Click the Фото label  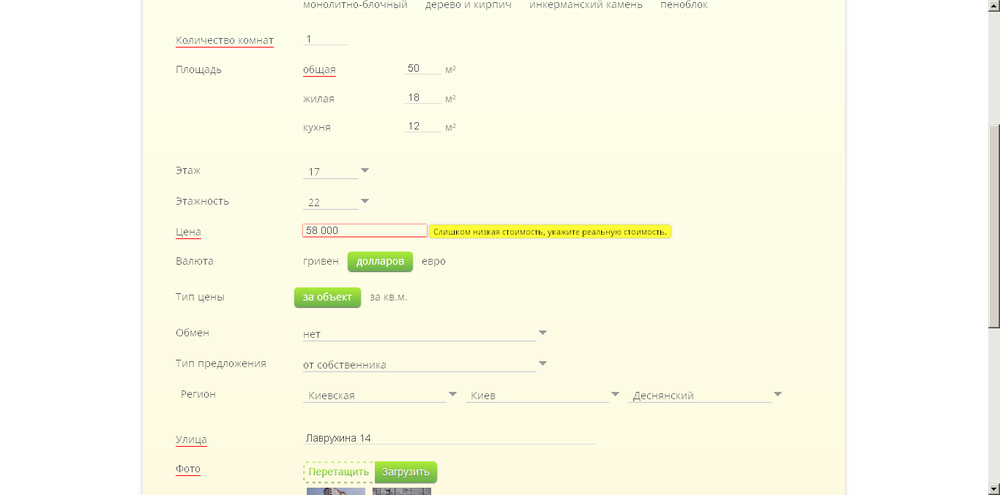click(188, 469)
